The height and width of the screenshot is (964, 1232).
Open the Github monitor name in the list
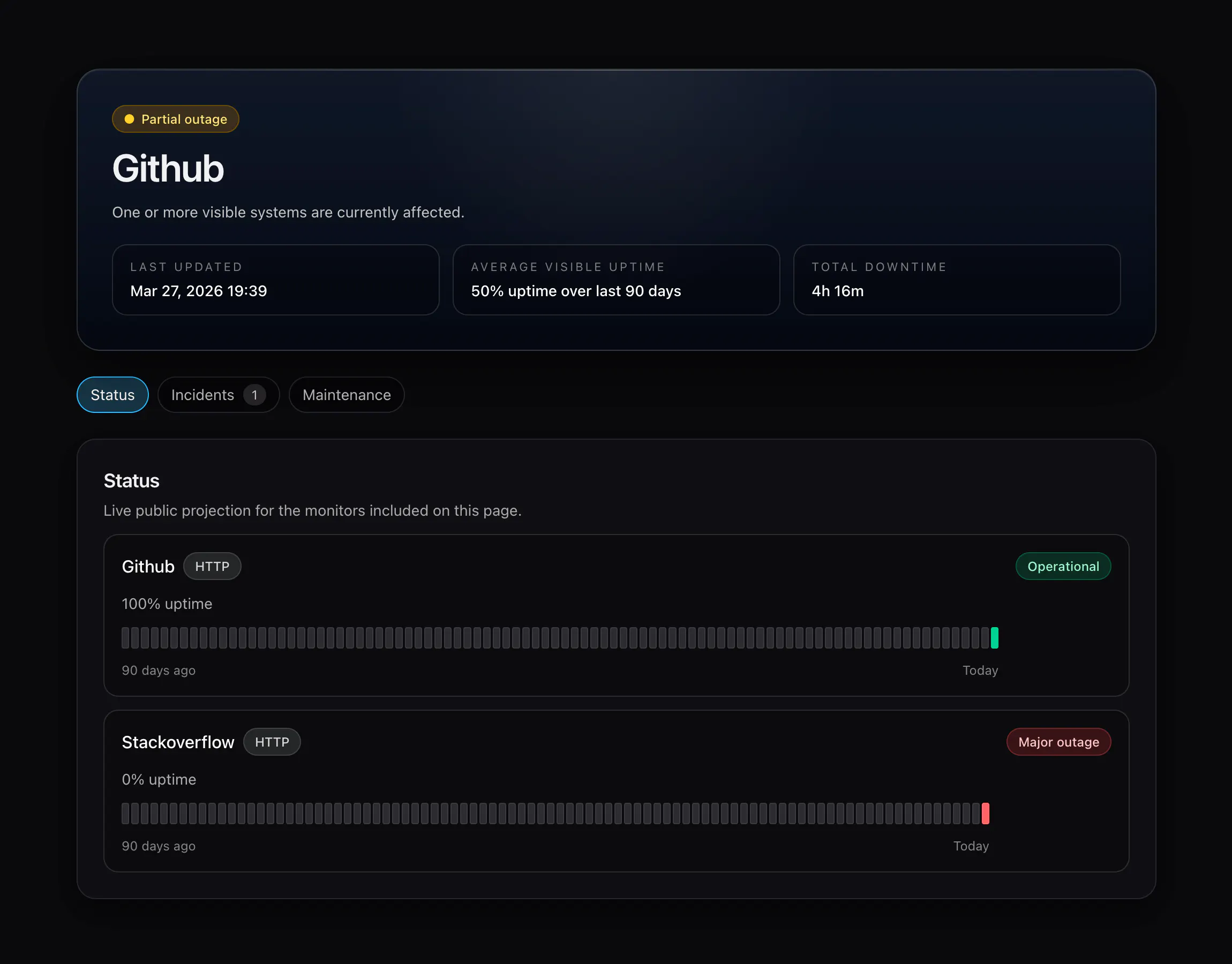(x=148, y=566)
